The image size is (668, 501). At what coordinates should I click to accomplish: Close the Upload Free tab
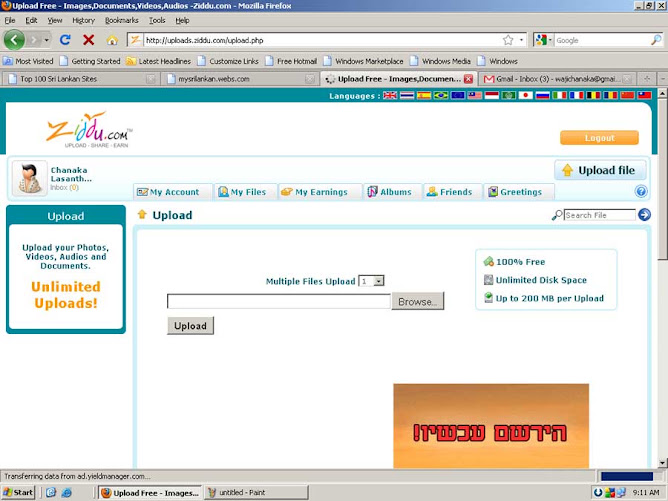pos(468,79)
